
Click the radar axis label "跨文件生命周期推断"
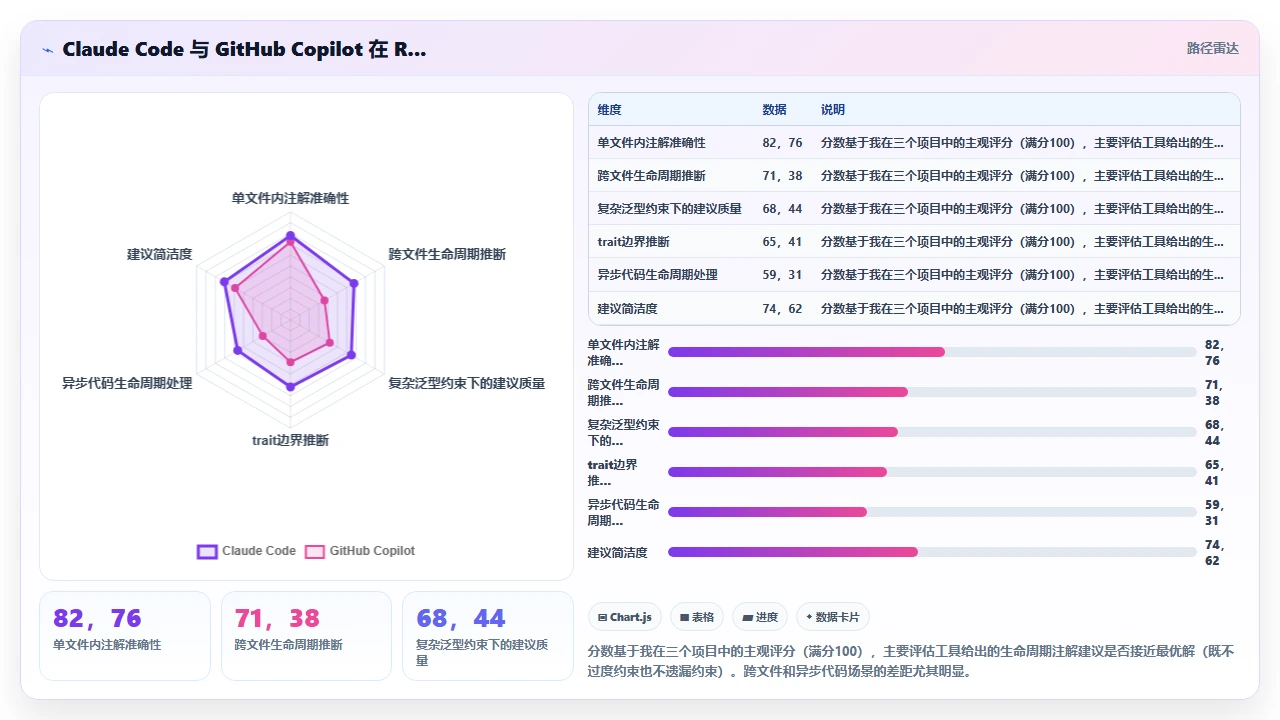click(x=447, y=254)
